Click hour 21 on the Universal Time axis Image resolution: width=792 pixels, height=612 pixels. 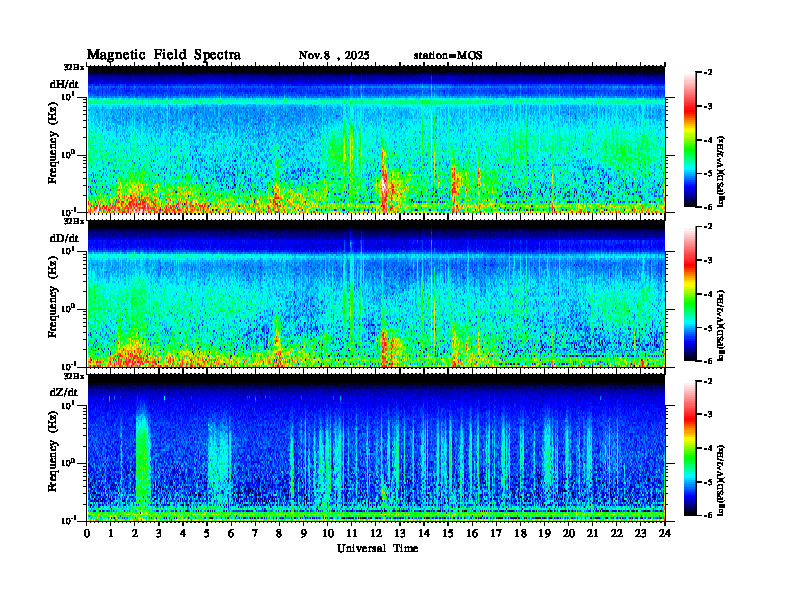point(592,534)
